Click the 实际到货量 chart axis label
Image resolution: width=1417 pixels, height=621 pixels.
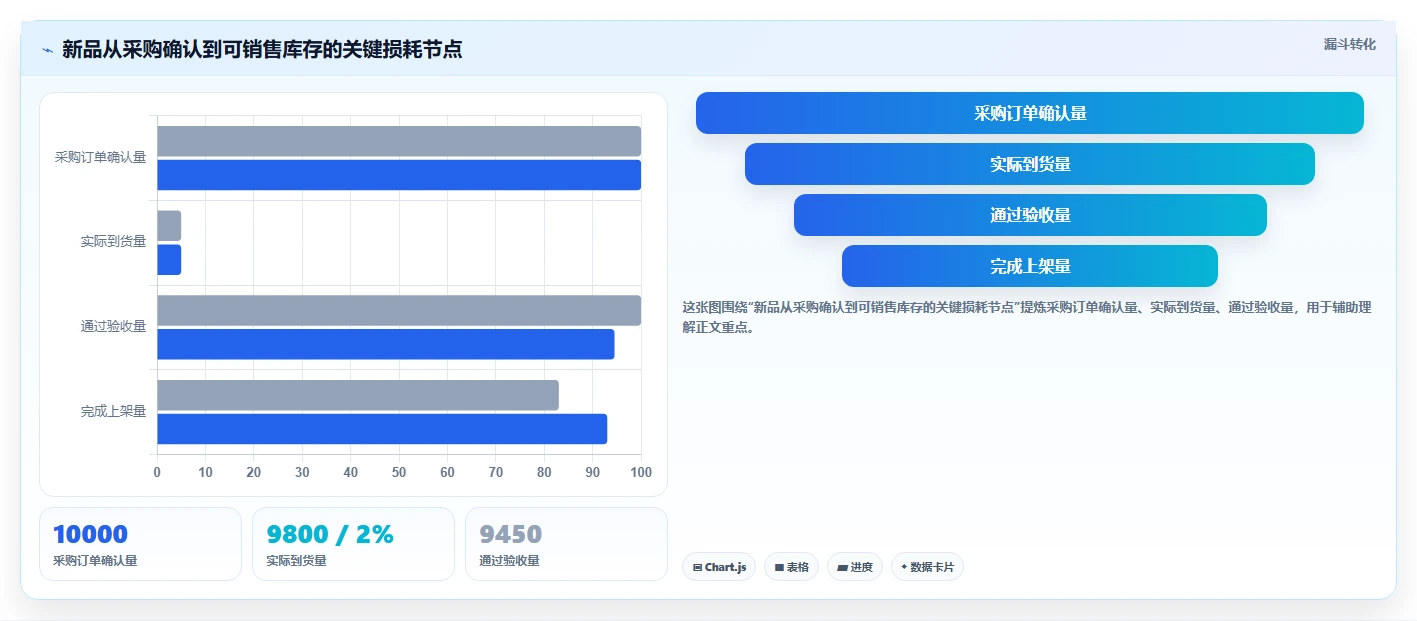pos(114,241)
